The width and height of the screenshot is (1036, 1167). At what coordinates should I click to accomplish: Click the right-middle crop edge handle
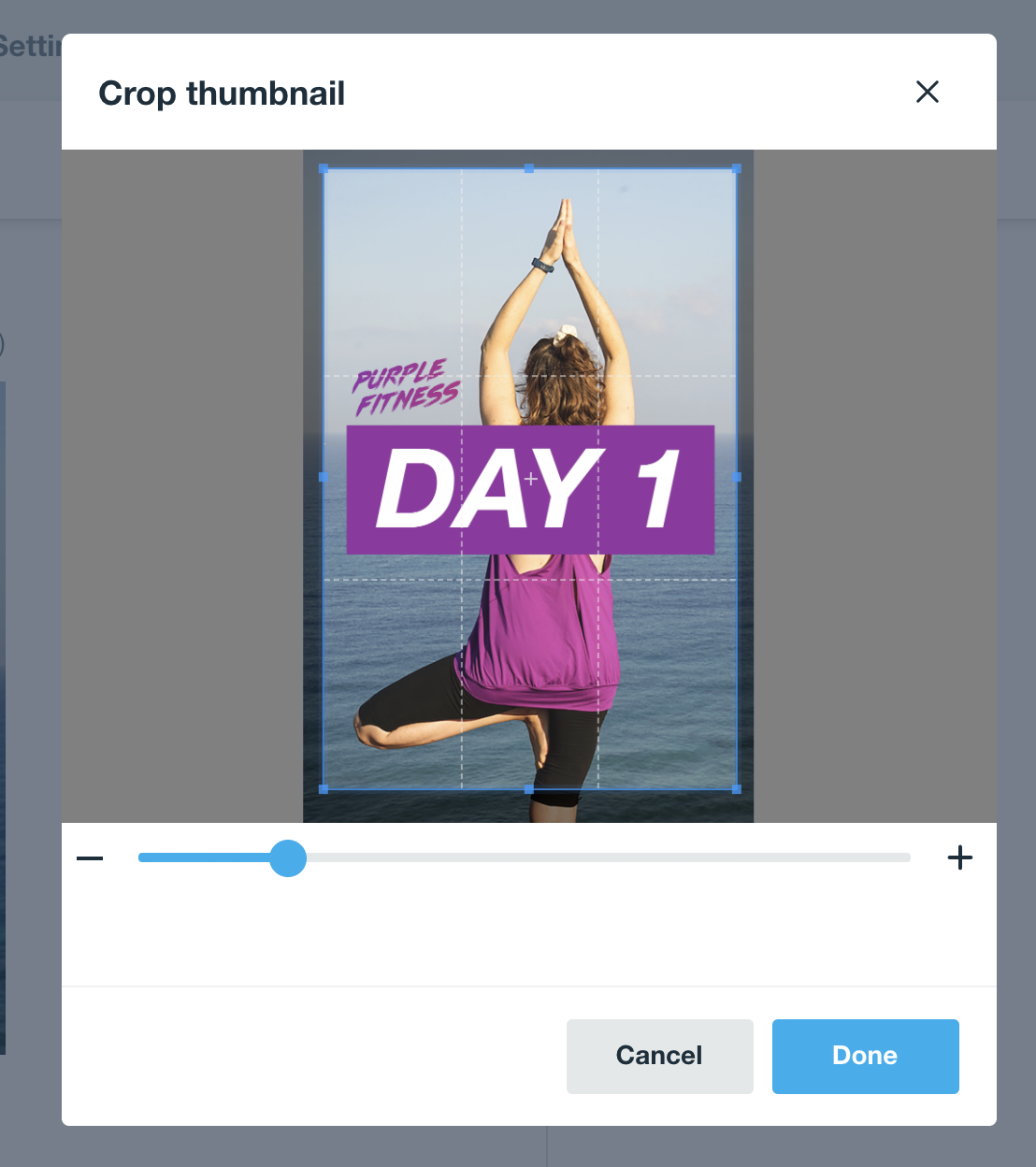(x=737, y=477)
